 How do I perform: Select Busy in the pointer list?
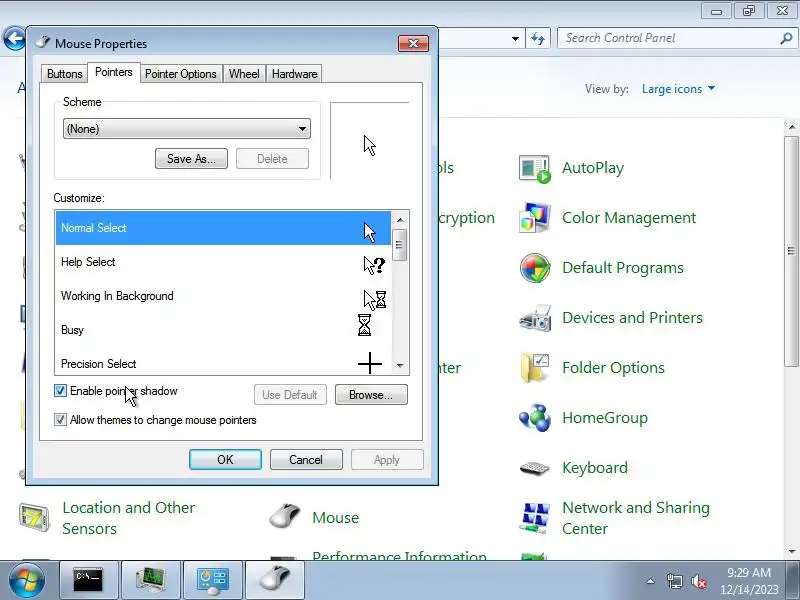[223, 330]
